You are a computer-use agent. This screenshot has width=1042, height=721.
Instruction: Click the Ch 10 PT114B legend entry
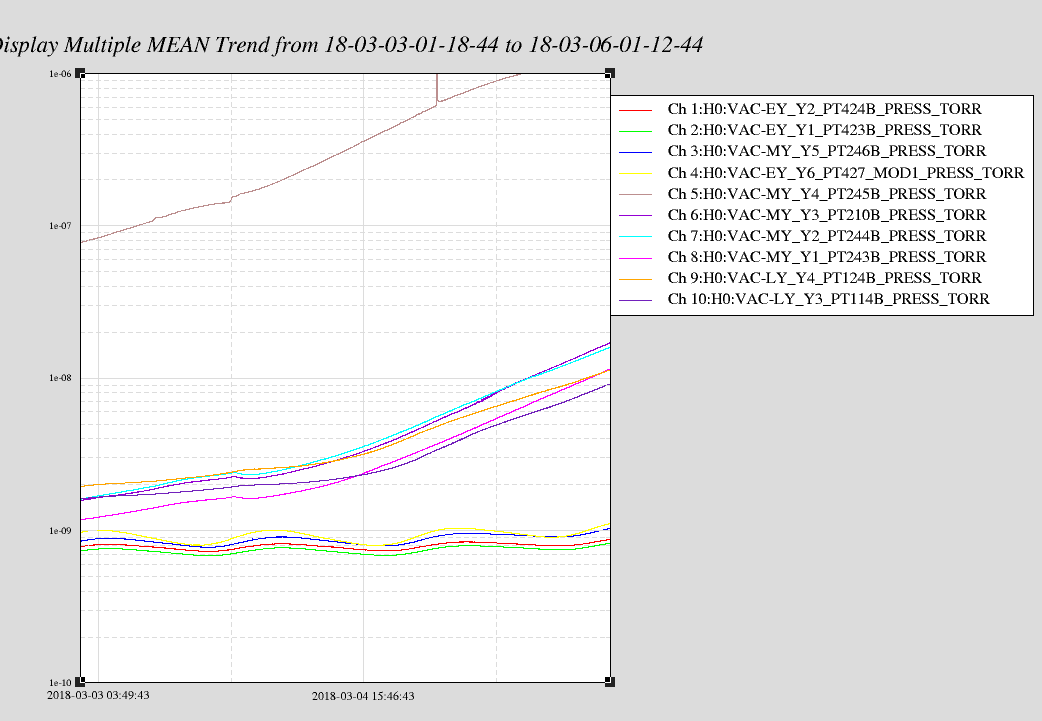pos(804,300)
